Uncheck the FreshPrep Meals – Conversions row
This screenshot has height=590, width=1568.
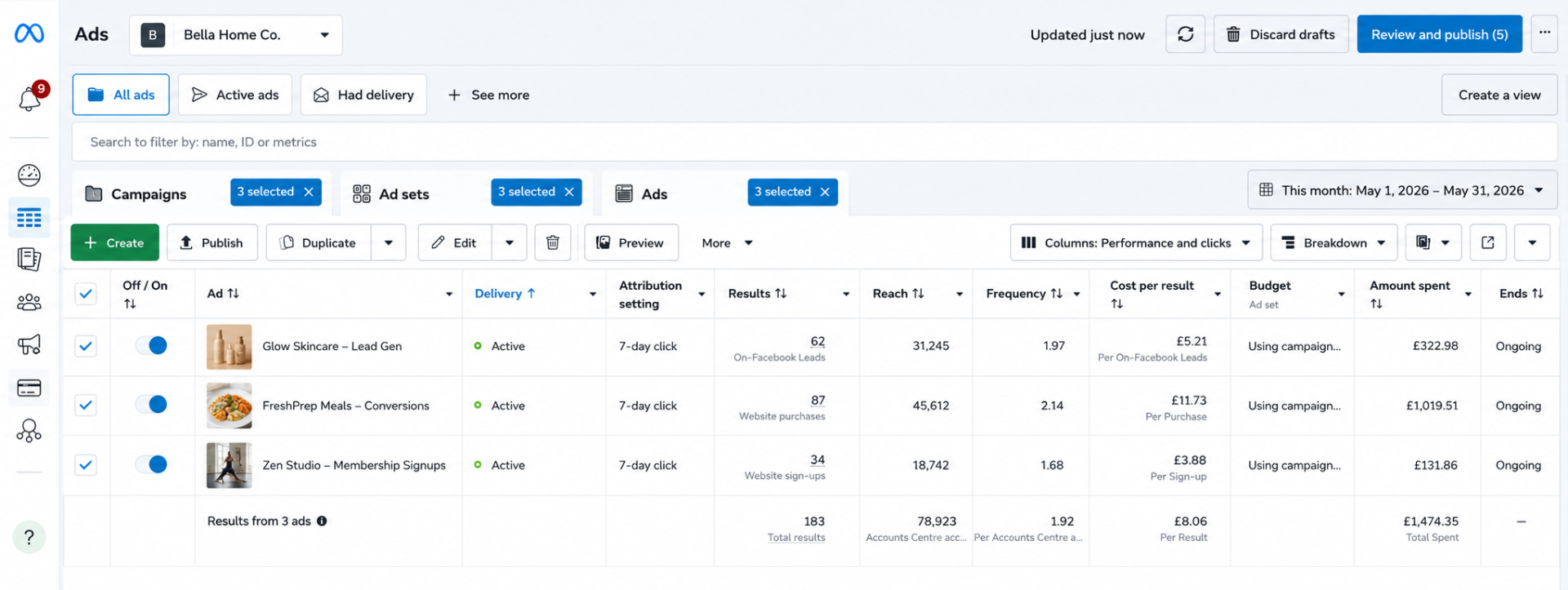click(86, 405)
